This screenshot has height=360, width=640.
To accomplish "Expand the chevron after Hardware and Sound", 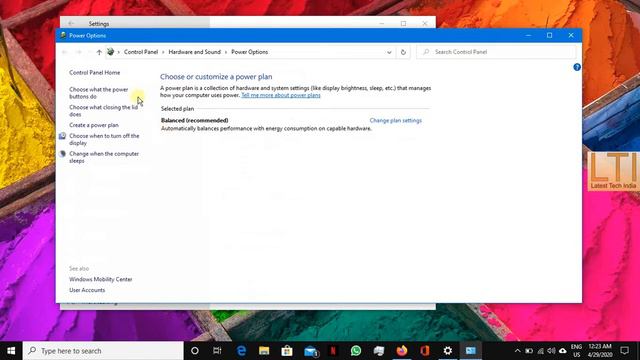I will pos(226,52).
